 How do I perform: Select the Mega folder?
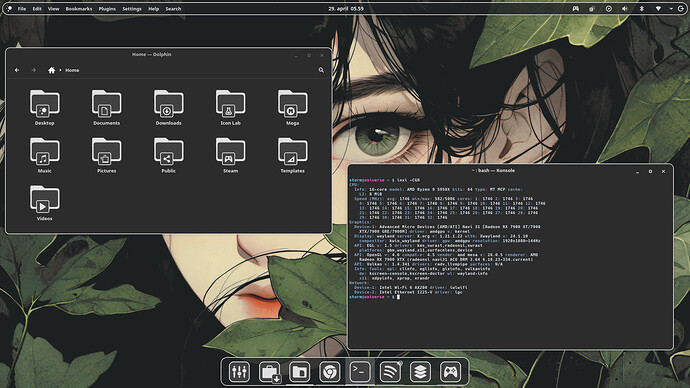click(x=293, y=108)
